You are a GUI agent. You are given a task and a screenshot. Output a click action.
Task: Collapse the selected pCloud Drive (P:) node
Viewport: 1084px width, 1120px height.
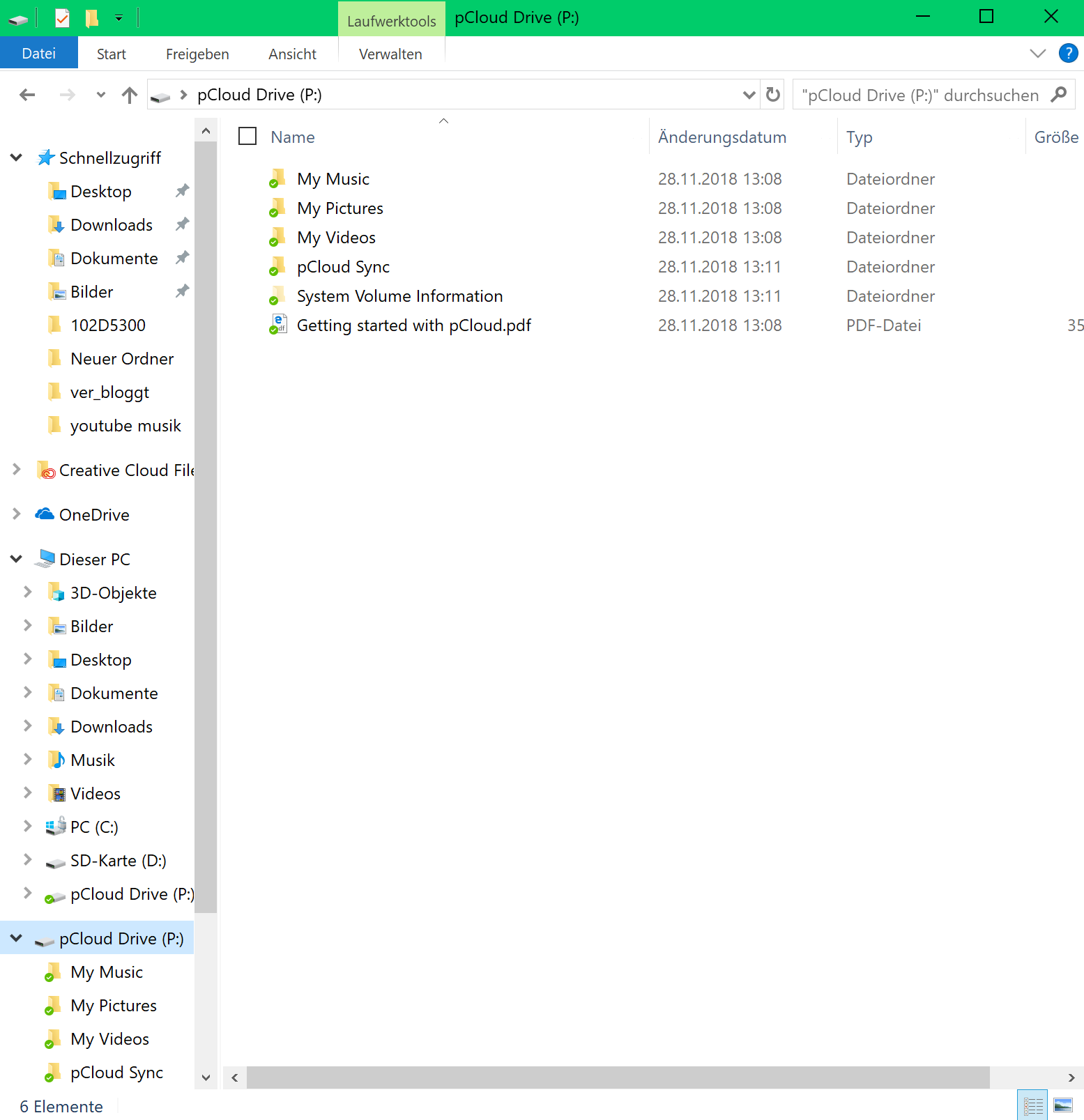coord(16,938)
